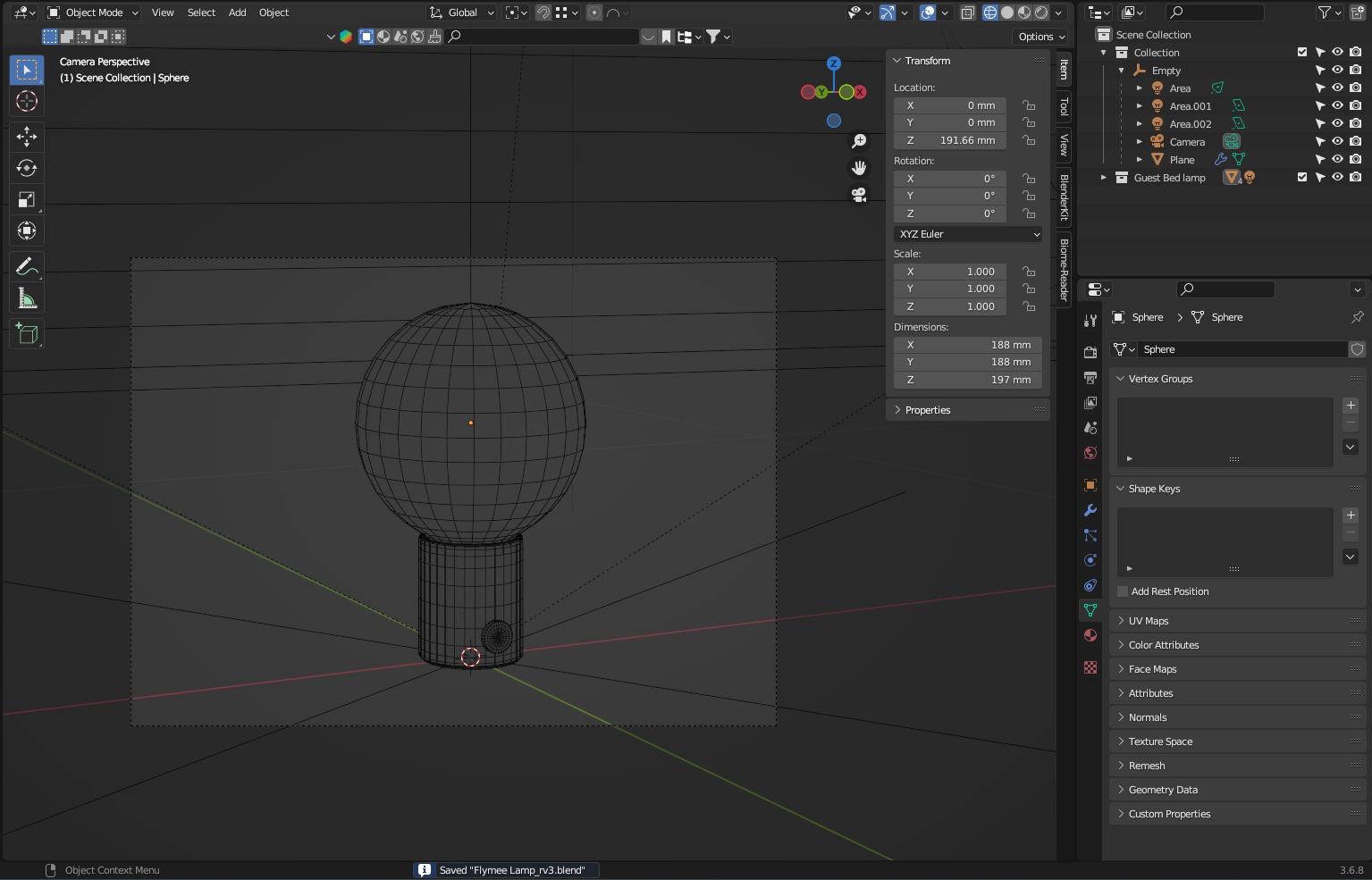
Task: Open the Options dropdown
Action: [1041, 37]
